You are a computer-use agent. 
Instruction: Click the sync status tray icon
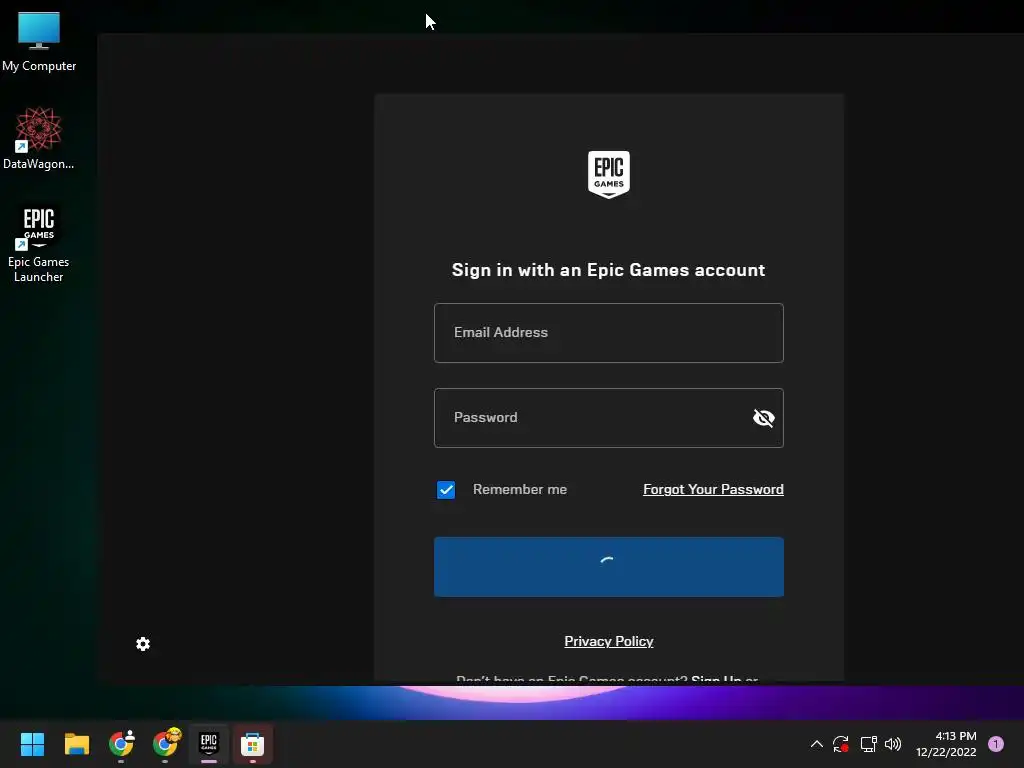pyautogui.click(x=840, y=744)
